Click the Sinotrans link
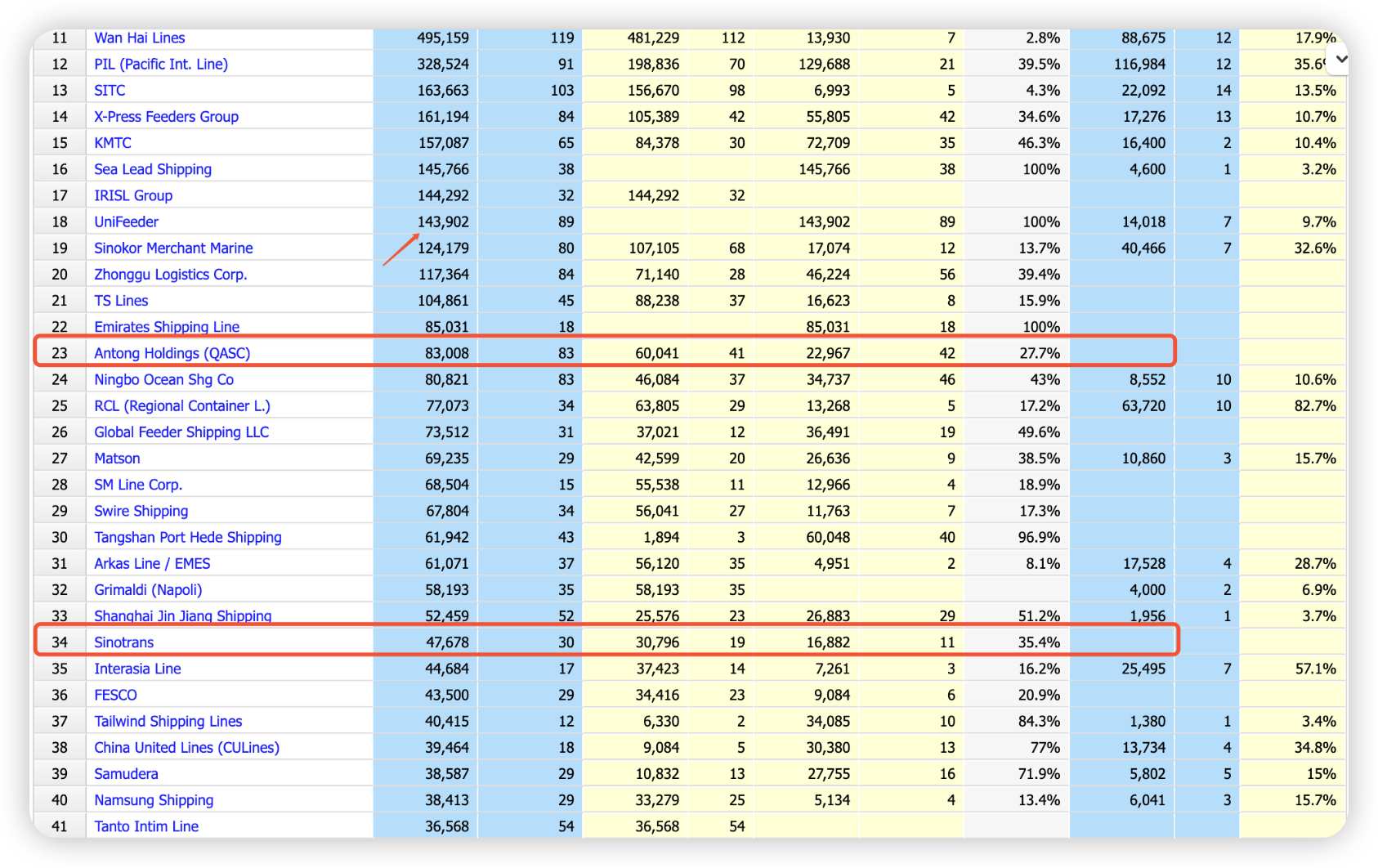Viewport: 1378px width, 868px height. (124, 642)
